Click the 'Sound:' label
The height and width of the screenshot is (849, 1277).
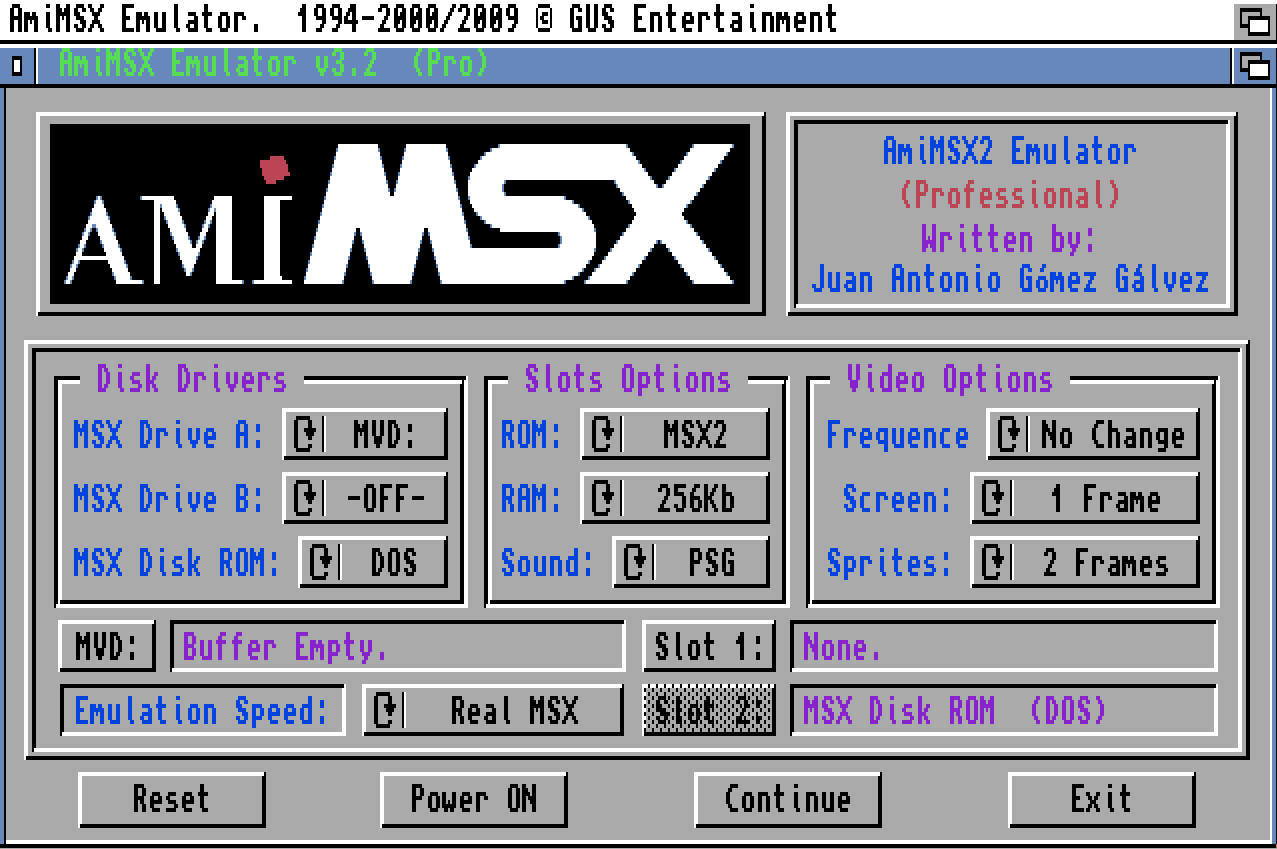[x=548, y=562]
